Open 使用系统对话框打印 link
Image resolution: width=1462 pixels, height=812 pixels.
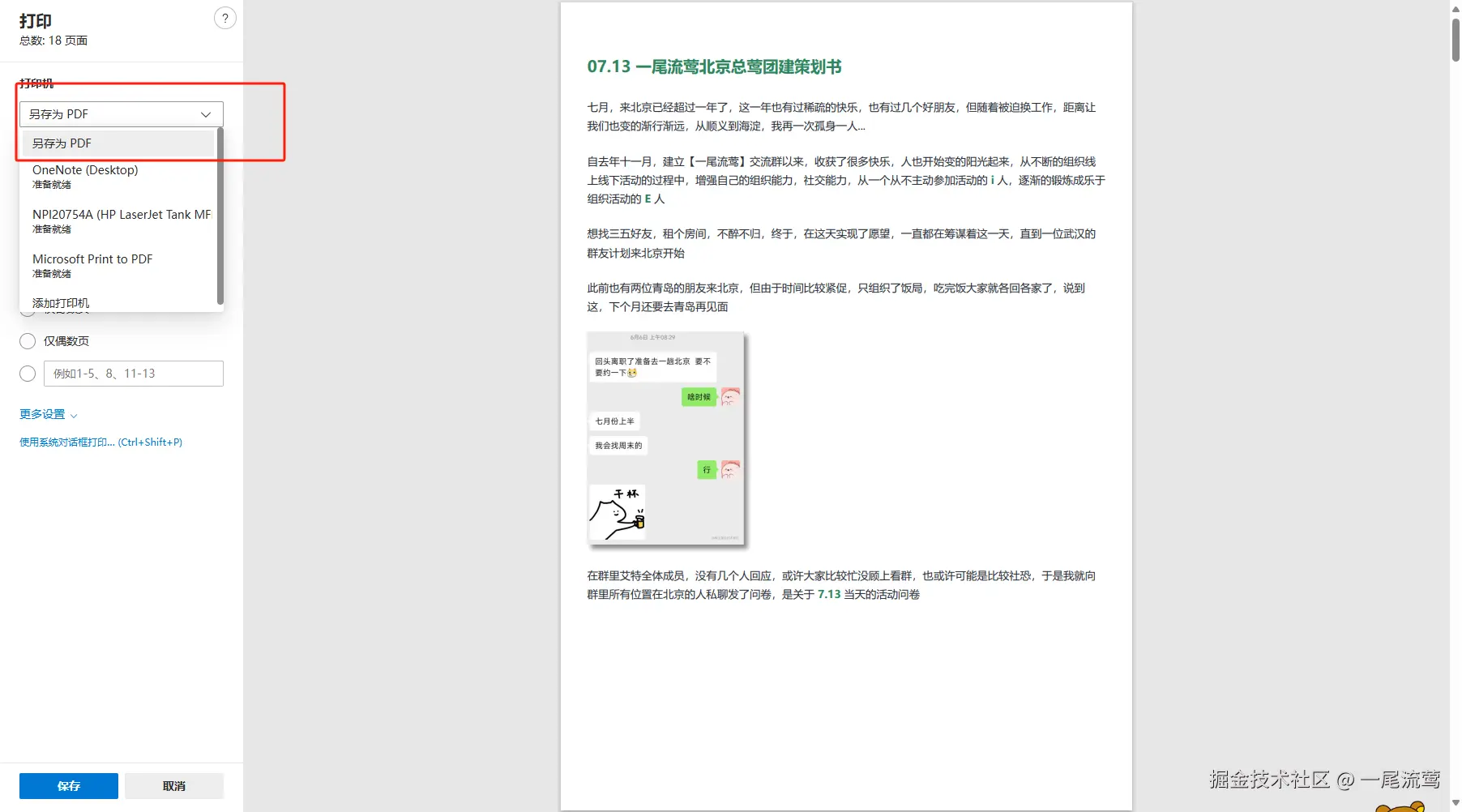point(101,442)
